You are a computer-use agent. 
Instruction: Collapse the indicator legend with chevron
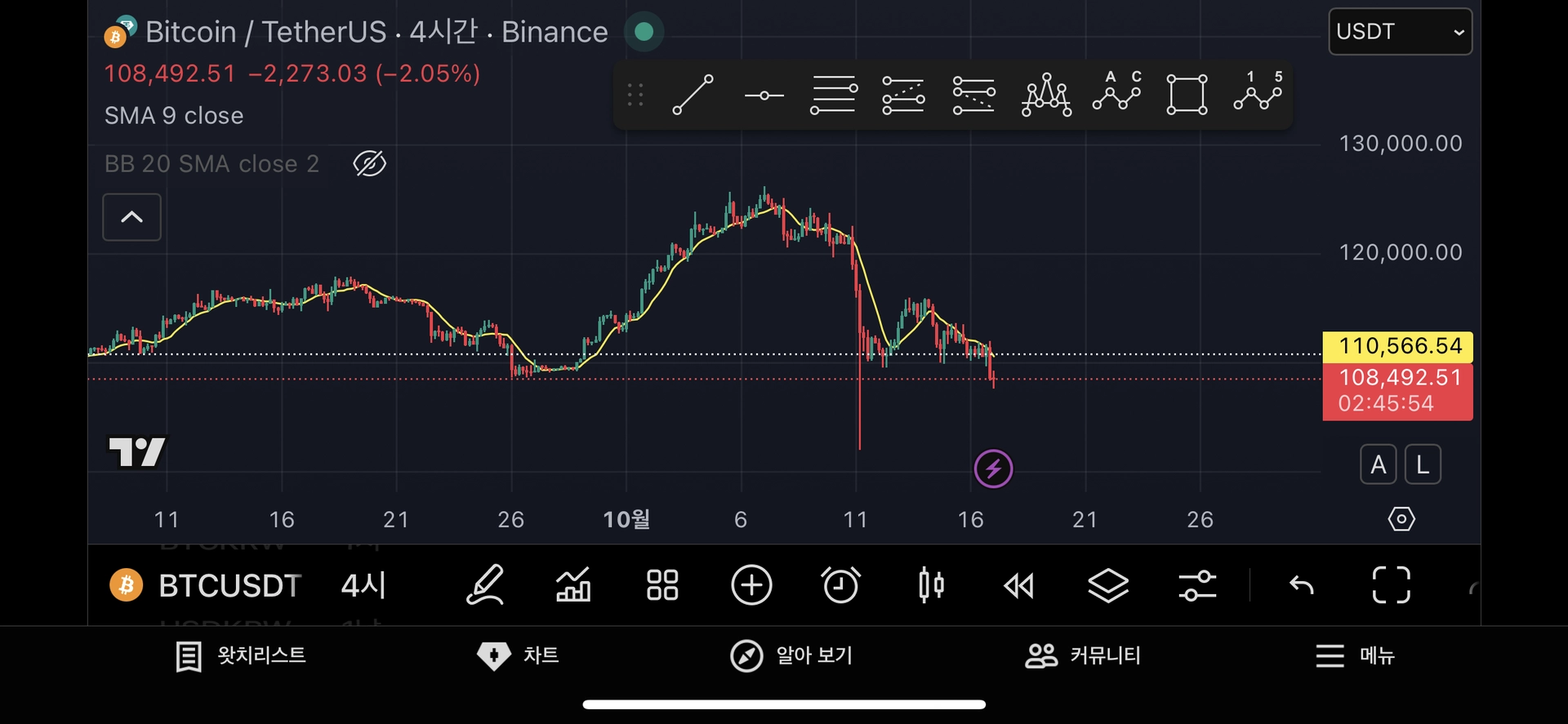point(131,217)
